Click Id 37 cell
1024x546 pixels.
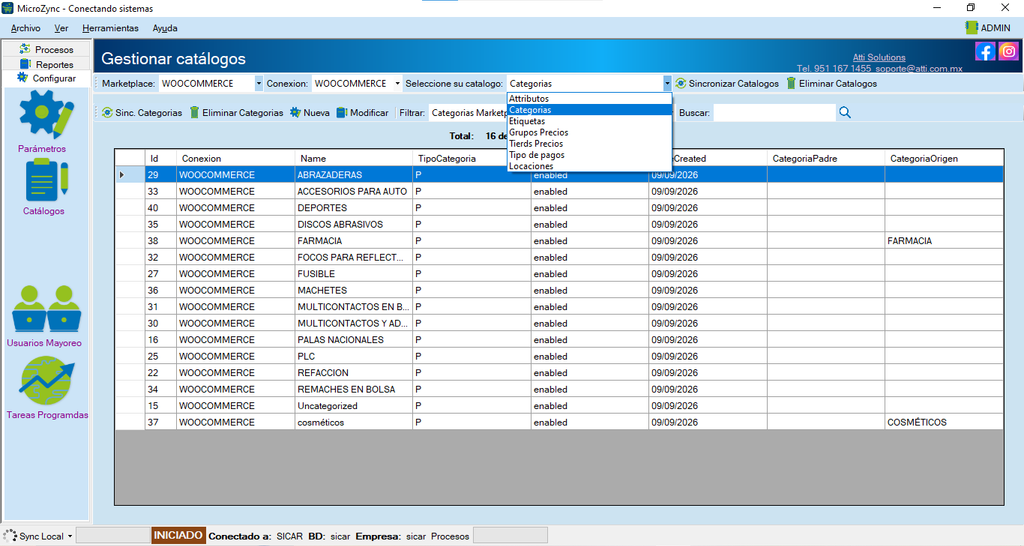pyautogui.click(x=160, y=422)
